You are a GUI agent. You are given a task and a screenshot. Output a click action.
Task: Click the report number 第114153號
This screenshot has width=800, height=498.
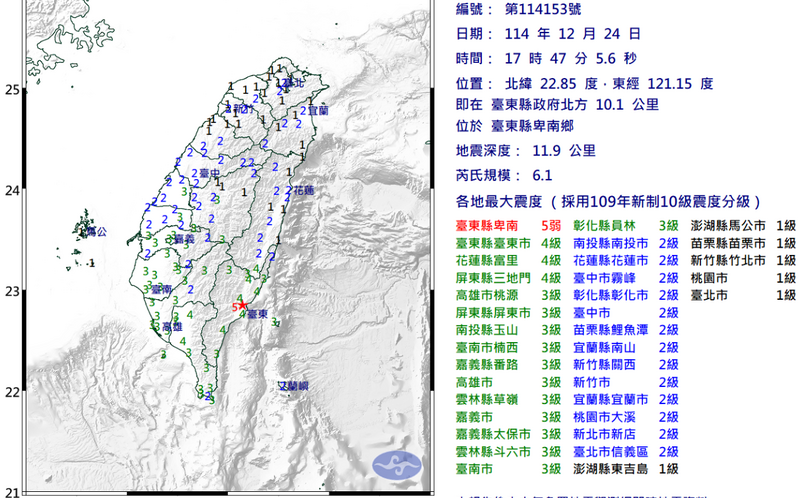(x=541, y=9)
